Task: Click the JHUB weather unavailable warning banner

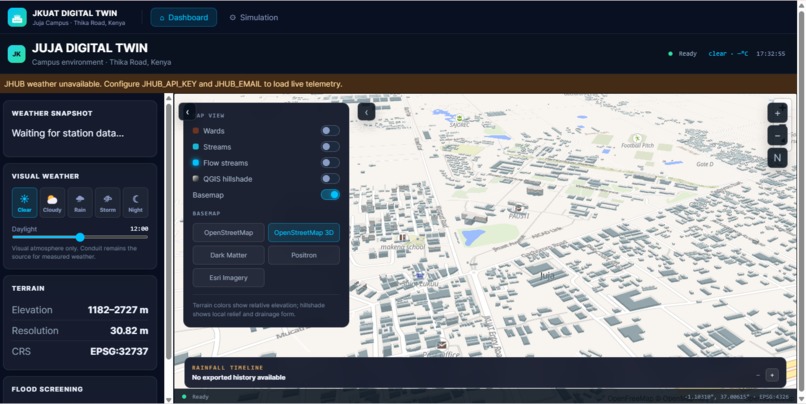Action: (398, 84)
